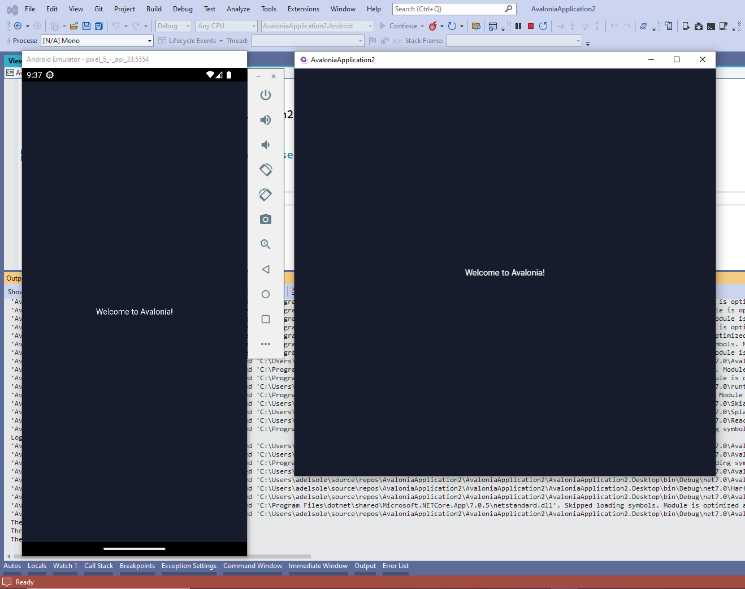Switch to the Command Window tab
This screenshot has width=745, height=589.
click(252, 566)
